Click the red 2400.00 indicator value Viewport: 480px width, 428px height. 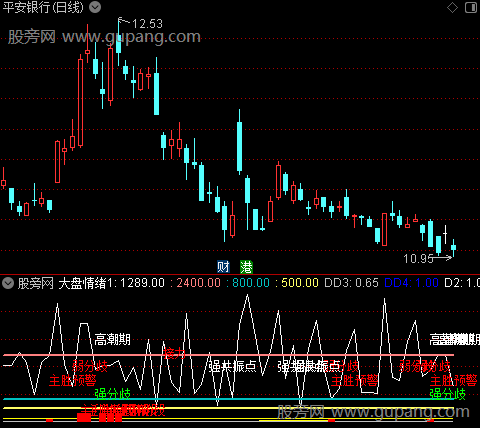pos(198,283)
